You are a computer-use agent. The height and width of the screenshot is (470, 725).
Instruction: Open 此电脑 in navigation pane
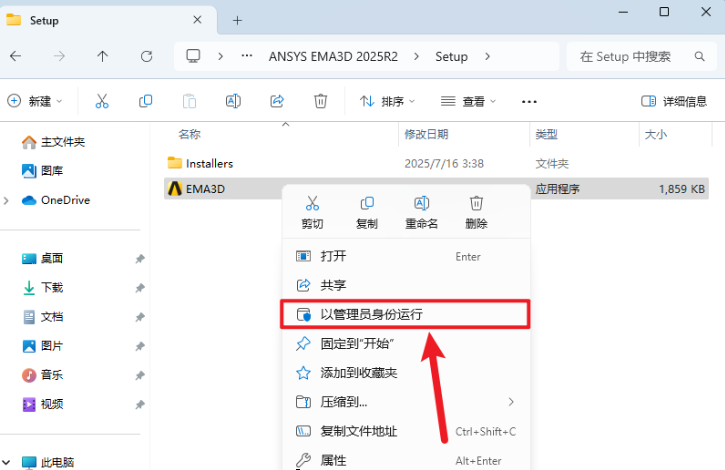point(48,462)
